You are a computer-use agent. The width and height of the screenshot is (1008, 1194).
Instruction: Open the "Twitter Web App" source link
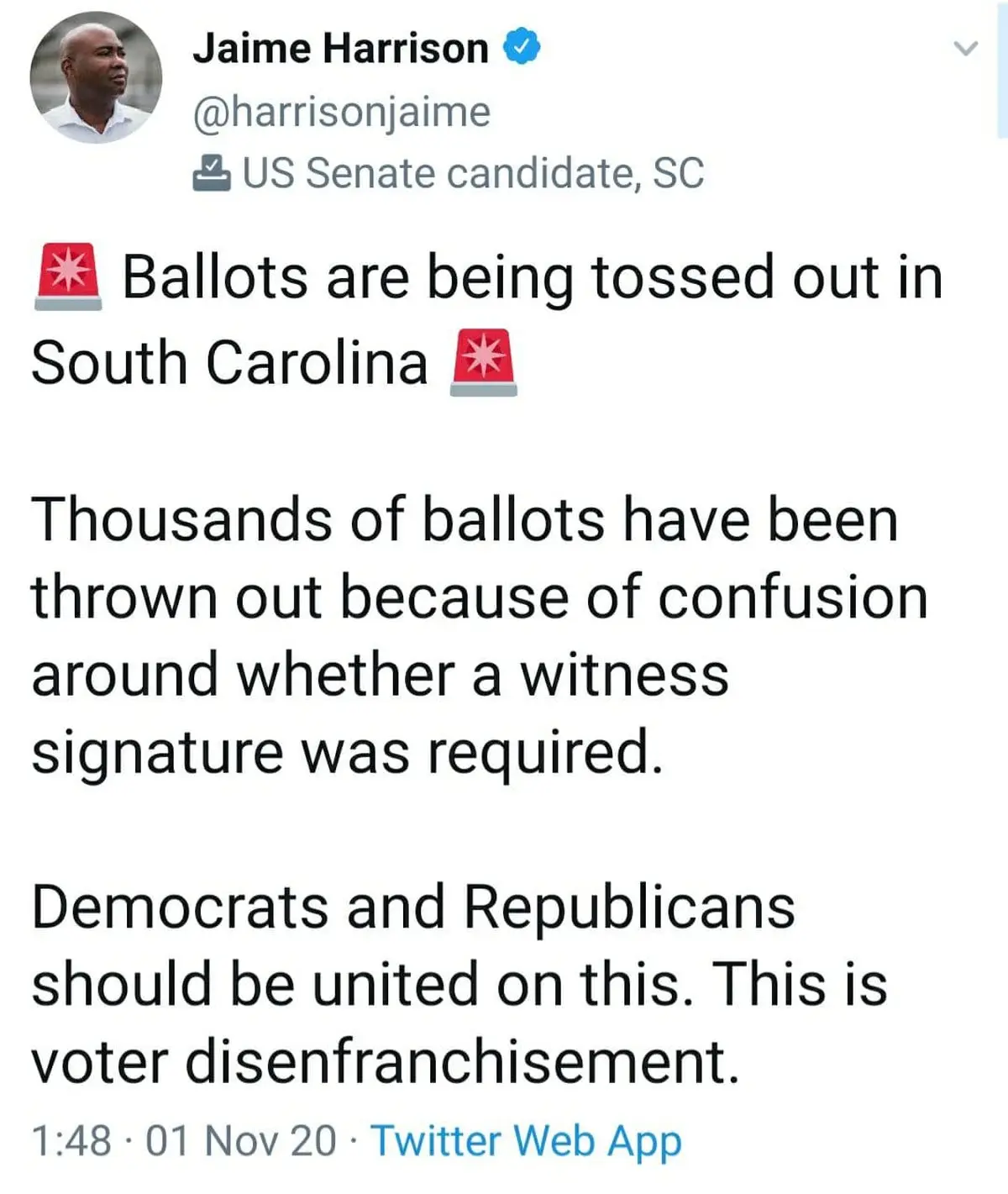click(526, 1141)
